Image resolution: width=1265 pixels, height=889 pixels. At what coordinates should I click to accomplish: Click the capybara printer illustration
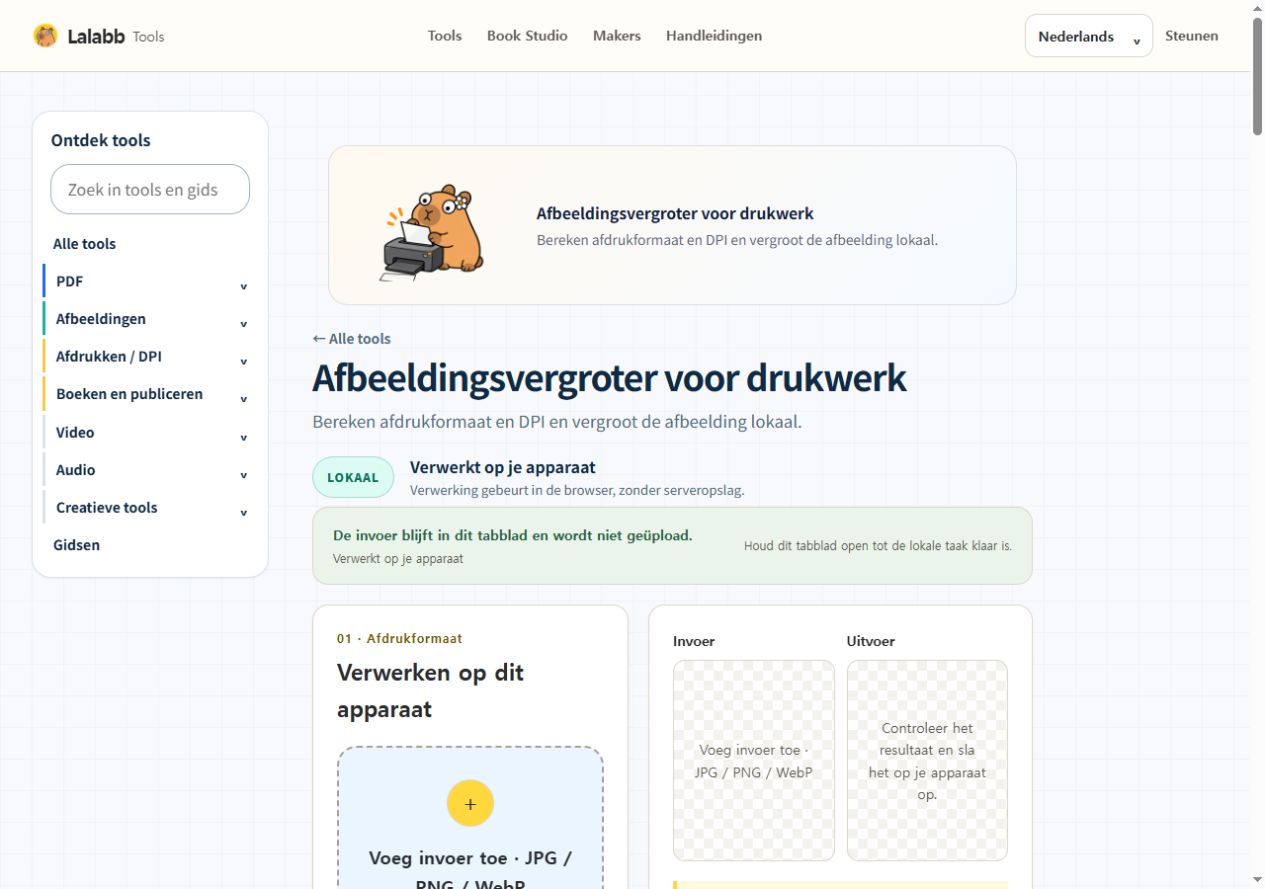434,232
